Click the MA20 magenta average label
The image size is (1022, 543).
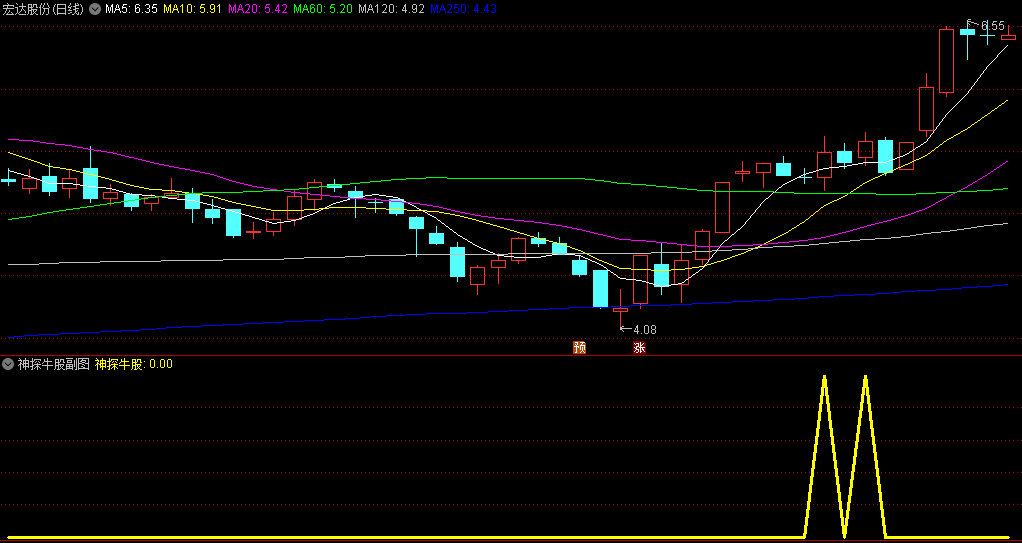tap(257, 9)
